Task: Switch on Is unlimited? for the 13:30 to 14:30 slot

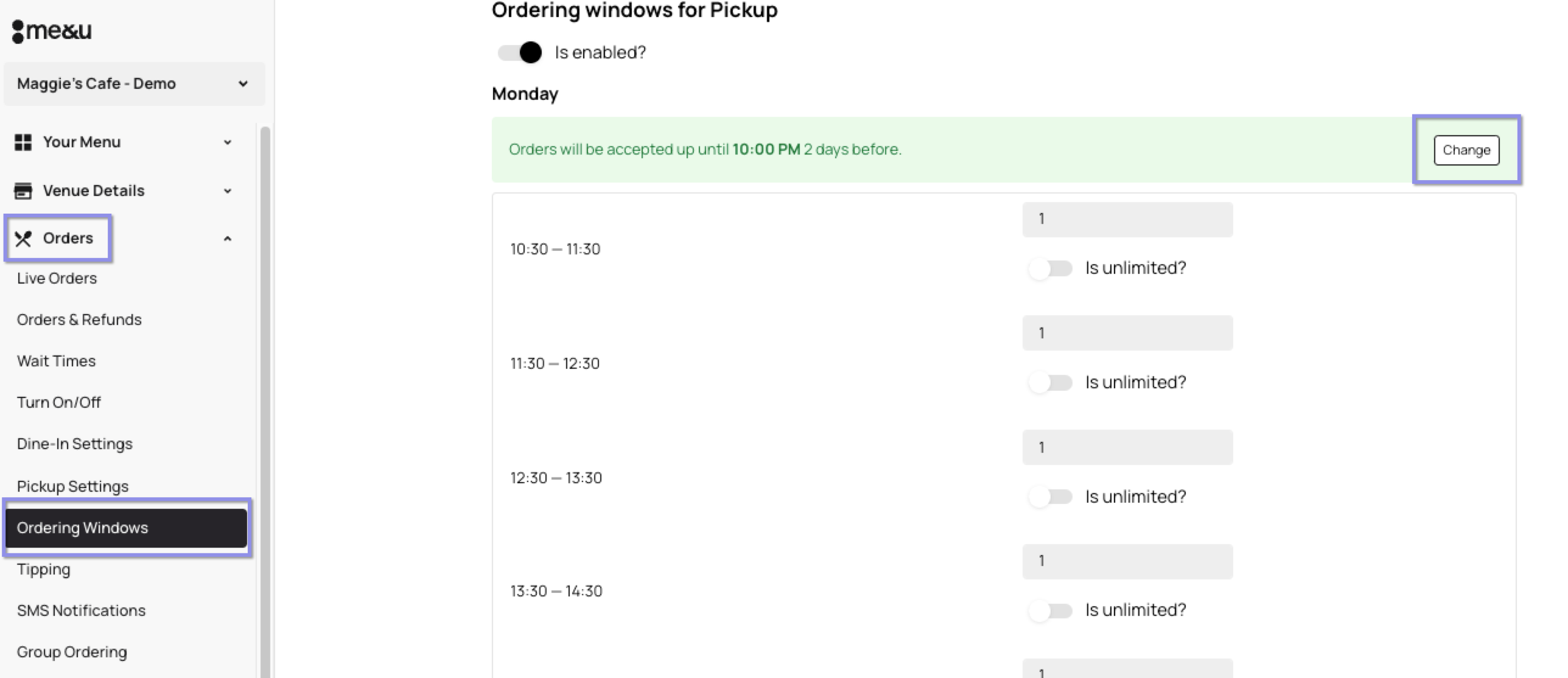Action: pyautogui.click(x=1050, y=610)
